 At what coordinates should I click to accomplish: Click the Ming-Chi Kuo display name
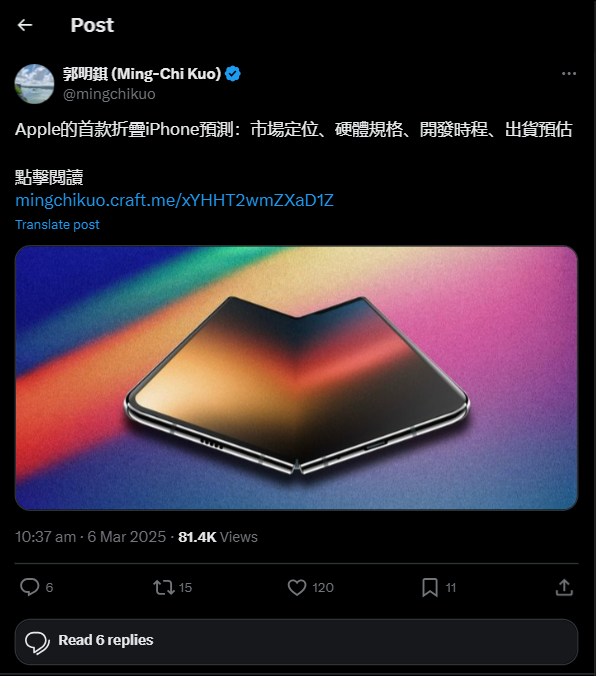tap(142, 74)
